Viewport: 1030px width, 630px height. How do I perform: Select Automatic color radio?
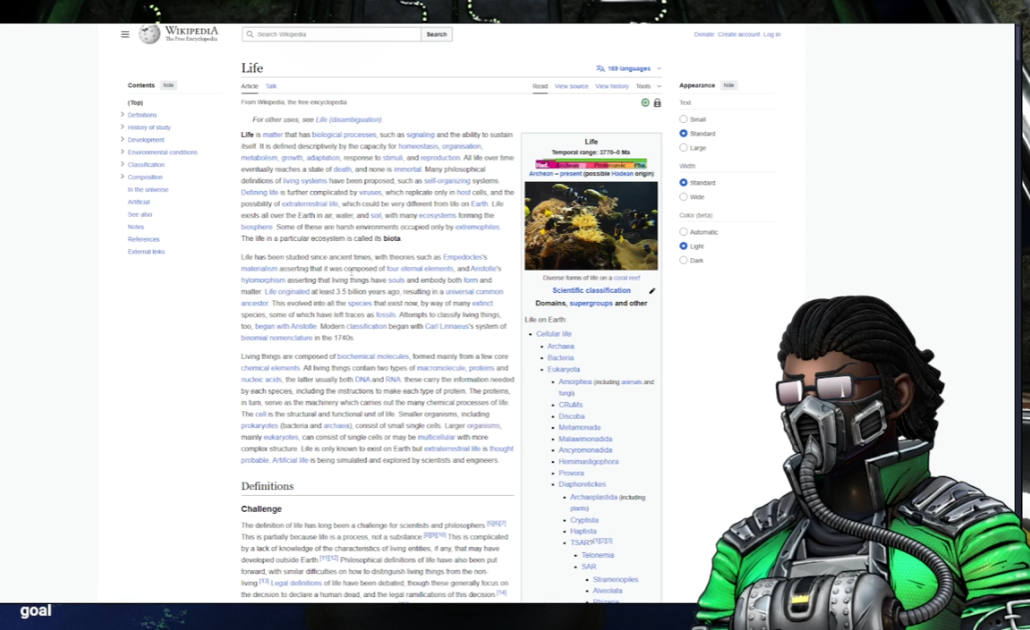[683, 231]
